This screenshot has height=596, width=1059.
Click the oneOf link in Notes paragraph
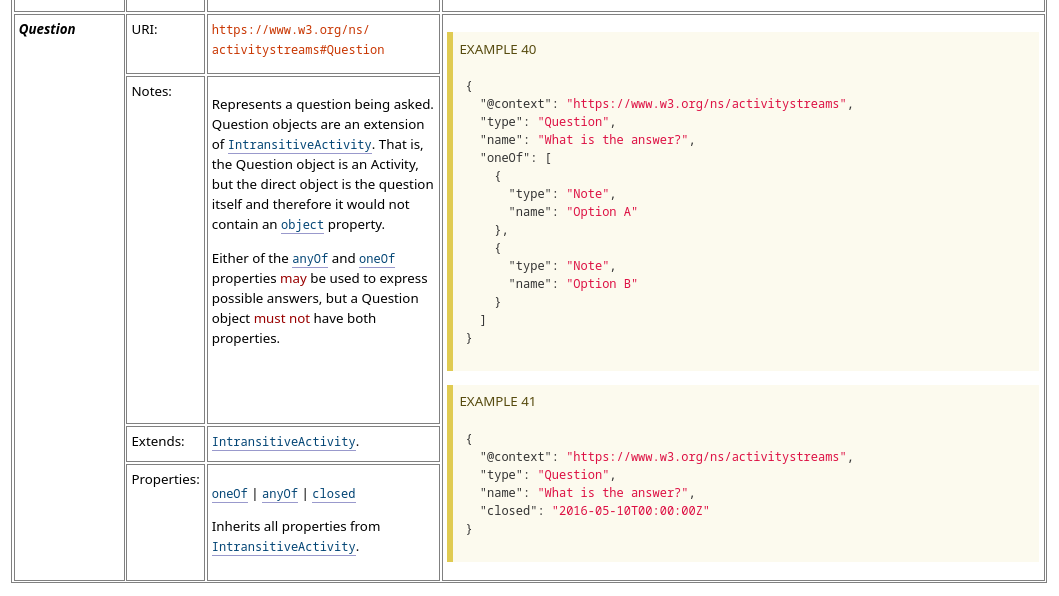[377, 259]
